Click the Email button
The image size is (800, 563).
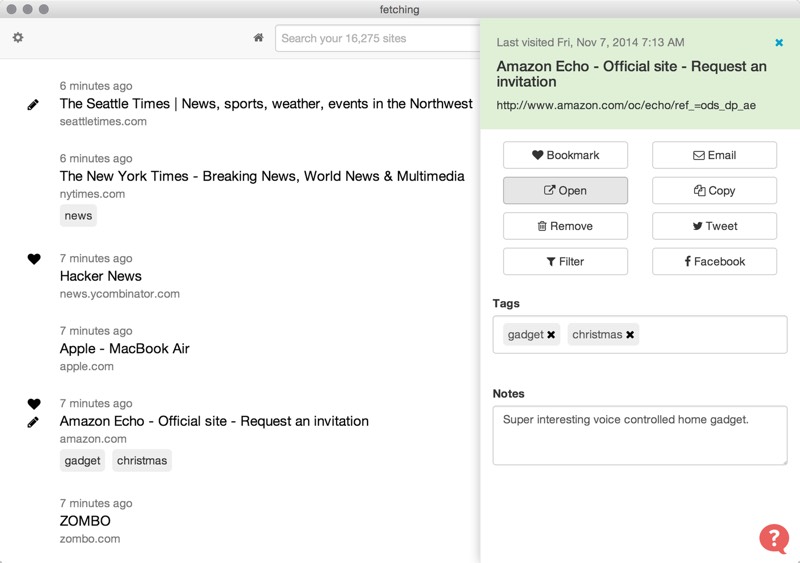714,155
